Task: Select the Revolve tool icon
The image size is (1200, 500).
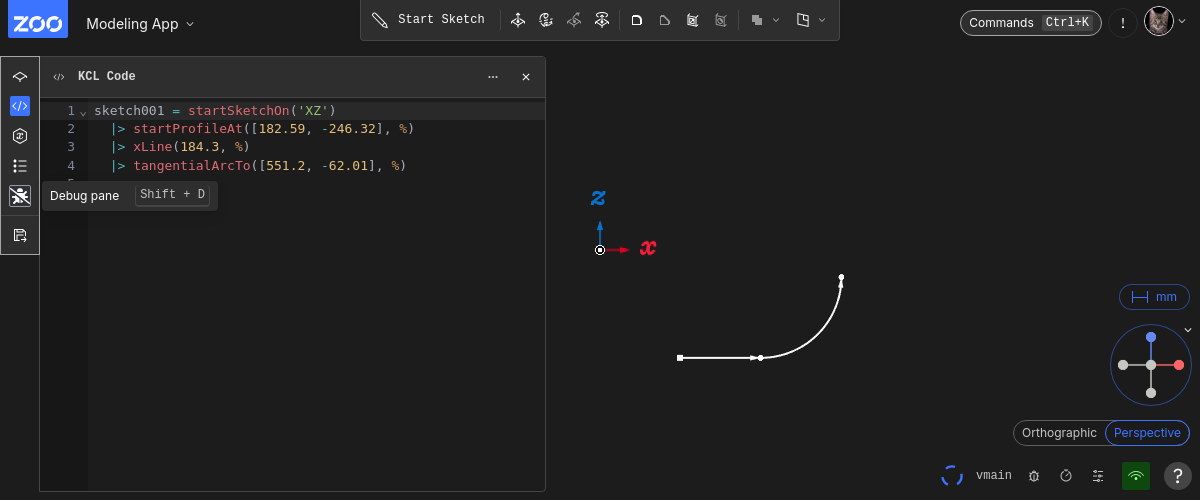Action: point(546,20)
